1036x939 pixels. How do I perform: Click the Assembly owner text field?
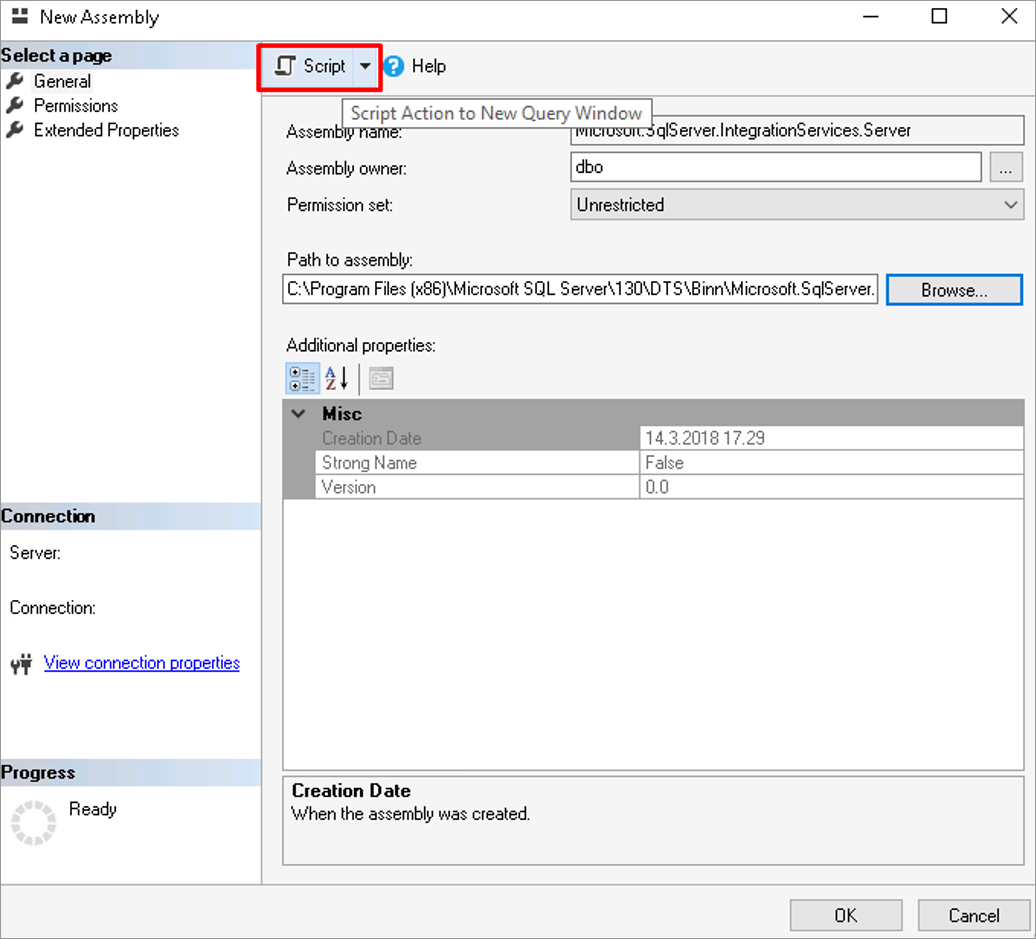coord(775,168)
